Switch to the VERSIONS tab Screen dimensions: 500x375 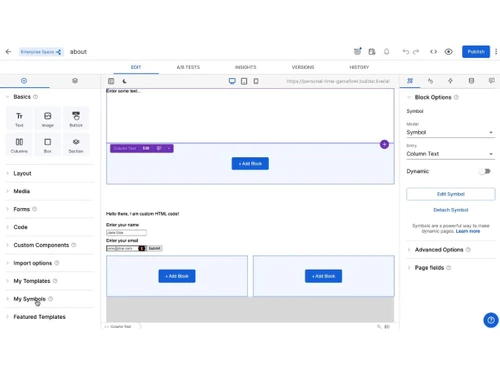pos(303,67)
